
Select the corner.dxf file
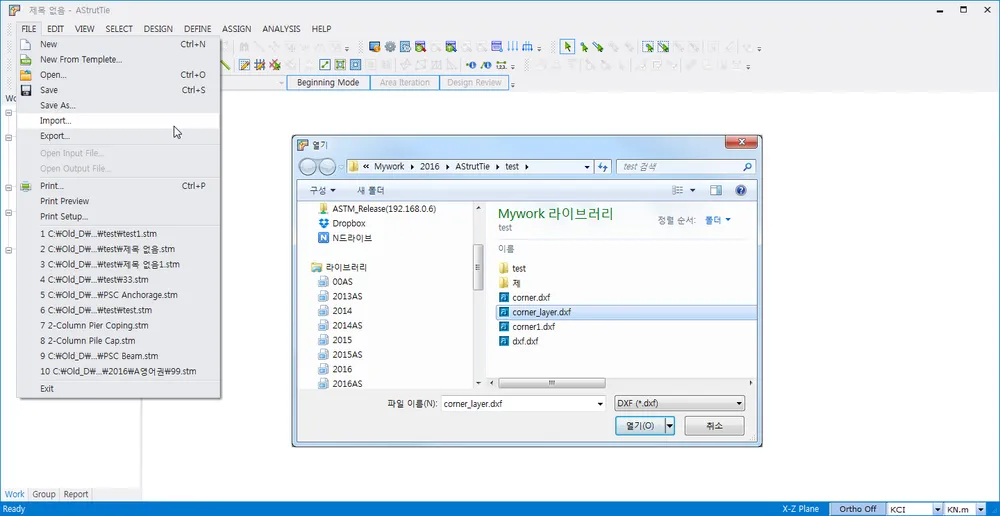(x=531, y=297)
